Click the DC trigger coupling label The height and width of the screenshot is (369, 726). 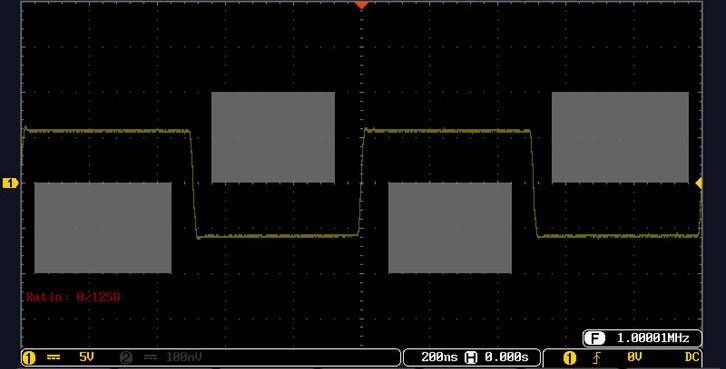pyautogui.click(x=691, y=357)
